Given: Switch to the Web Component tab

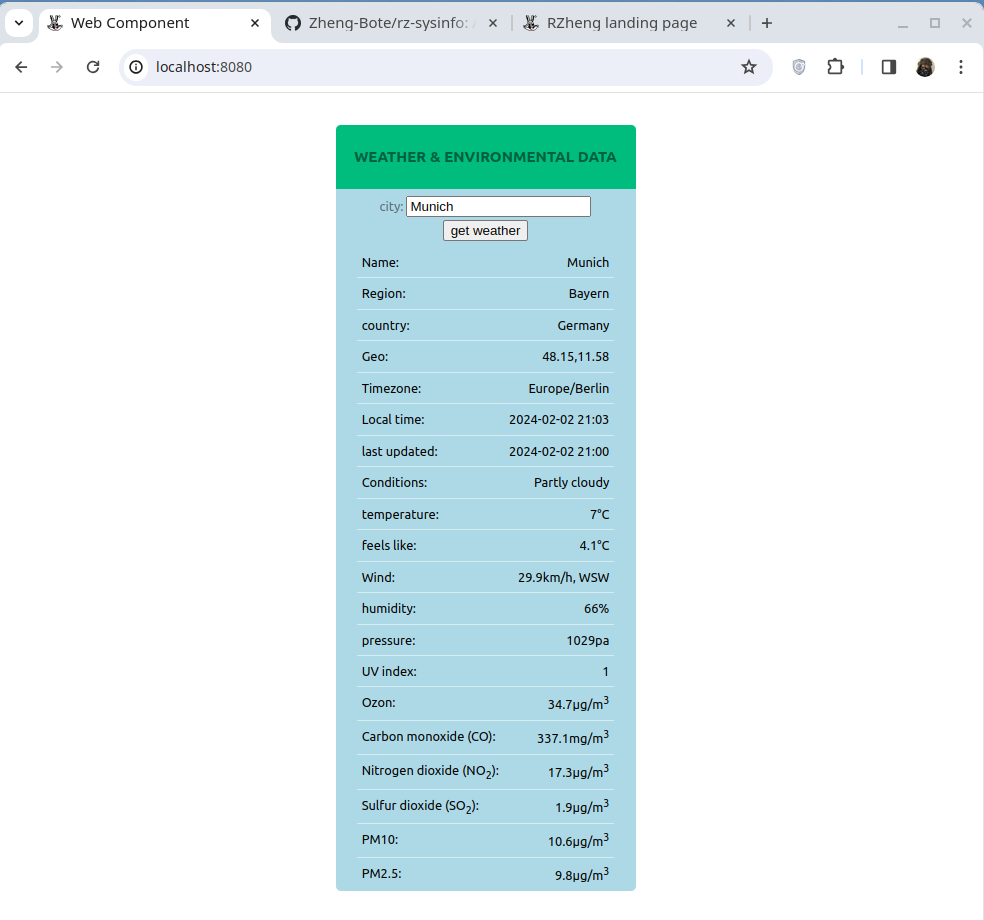Looking at the screenshot, I should (x=155, y=23).
